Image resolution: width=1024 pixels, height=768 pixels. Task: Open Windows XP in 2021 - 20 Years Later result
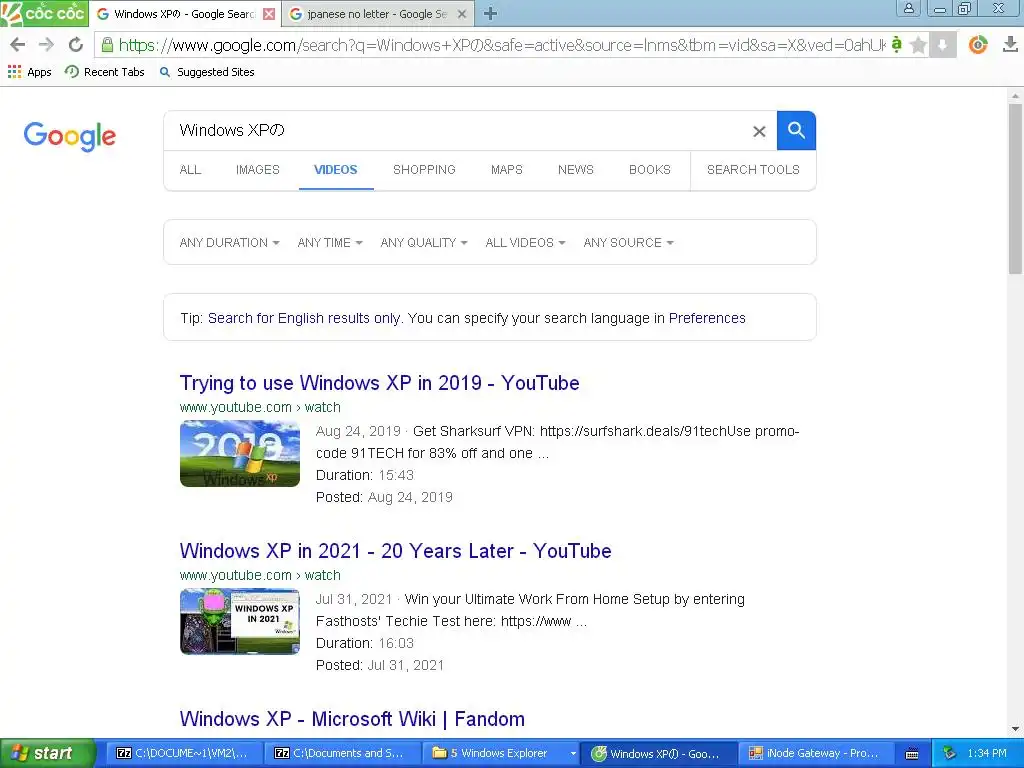395,551
